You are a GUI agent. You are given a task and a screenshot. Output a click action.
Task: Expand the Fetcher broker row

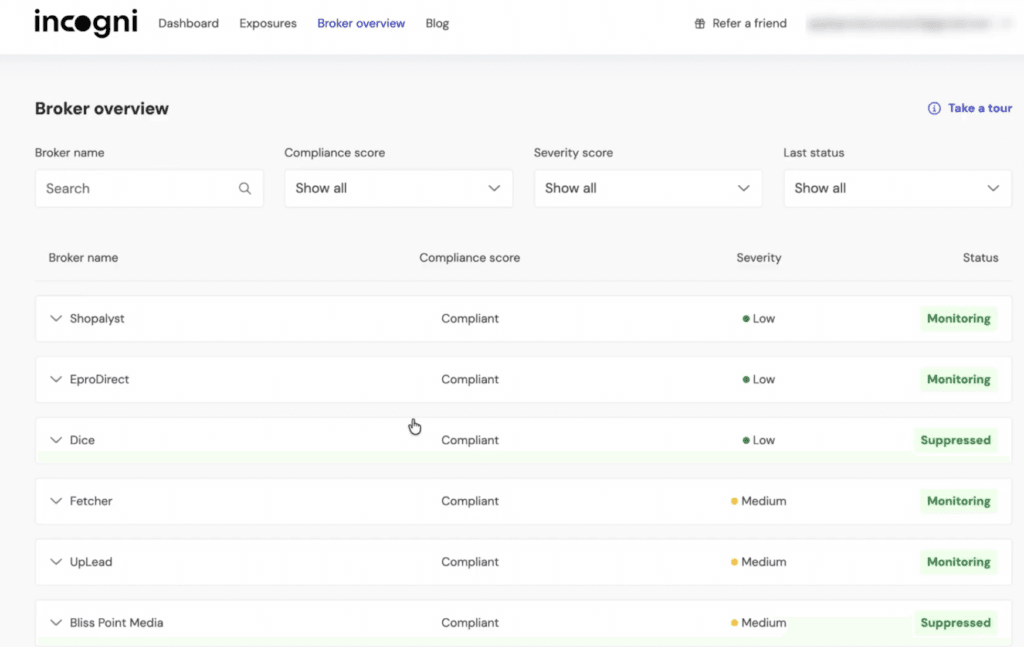click(56, 501)
